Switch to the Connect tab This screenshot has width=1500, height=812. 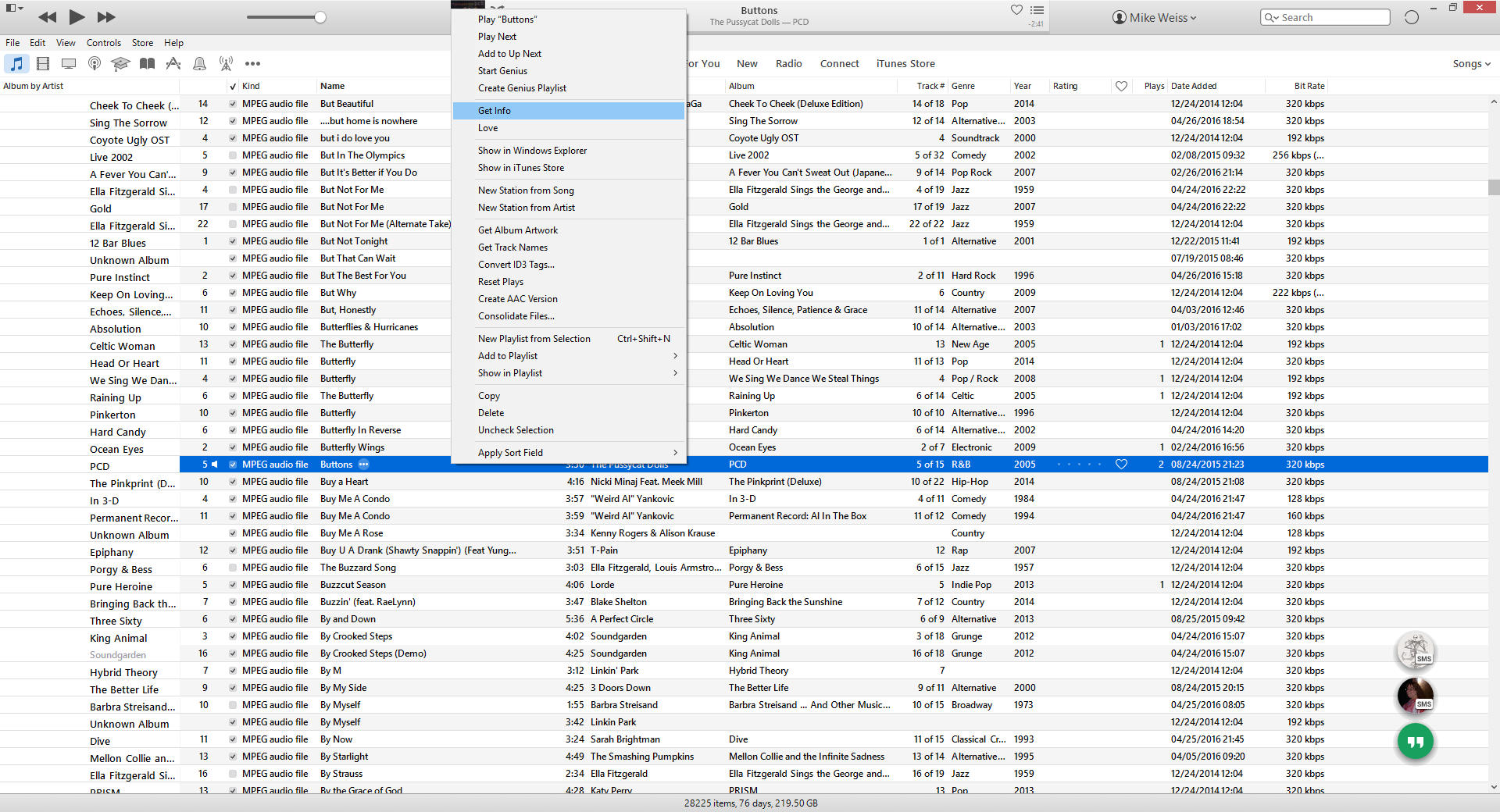click(839, 64)
